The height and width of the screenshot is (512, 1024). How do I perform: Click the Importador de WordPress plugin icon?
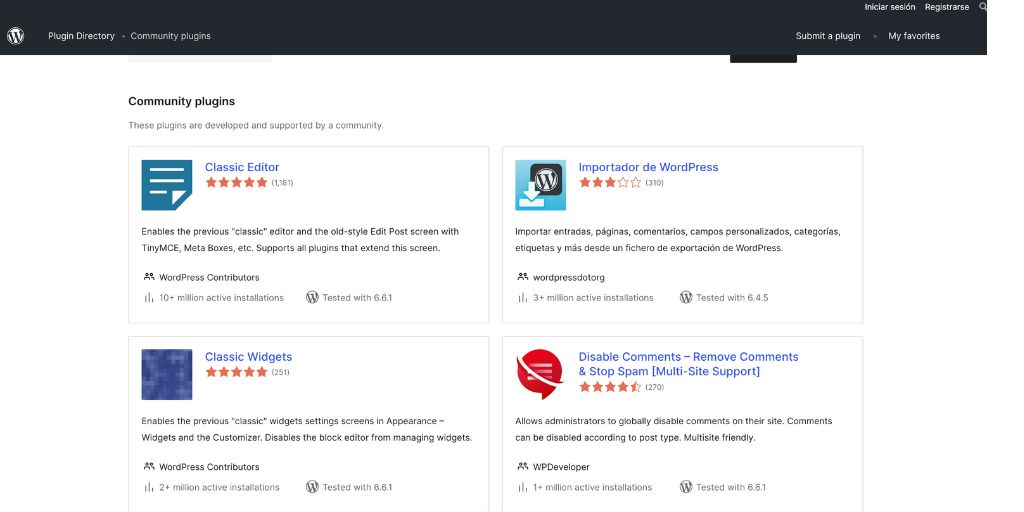(x=540, y=185)
